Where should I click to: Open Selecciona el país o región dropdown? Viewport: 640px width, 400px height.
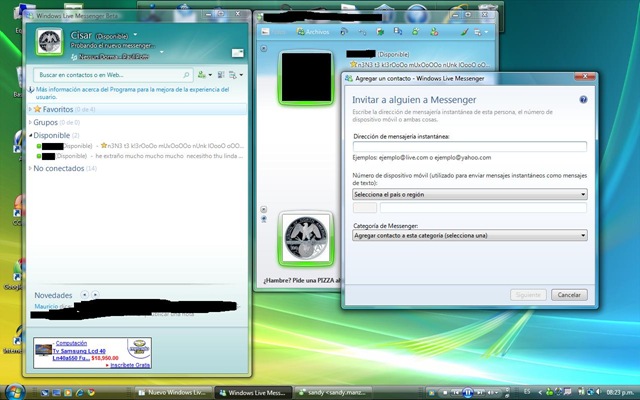(x=470, y=194)
